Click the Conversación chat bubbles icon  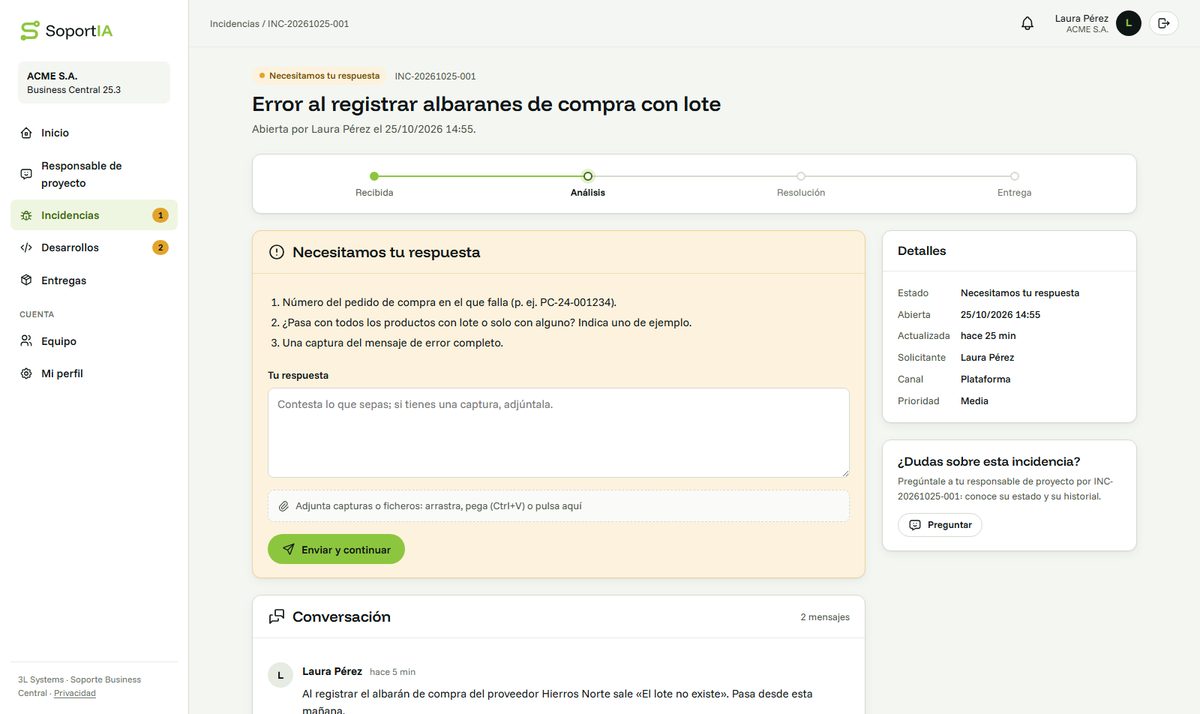pyautogui.click(x=277, y=617)
